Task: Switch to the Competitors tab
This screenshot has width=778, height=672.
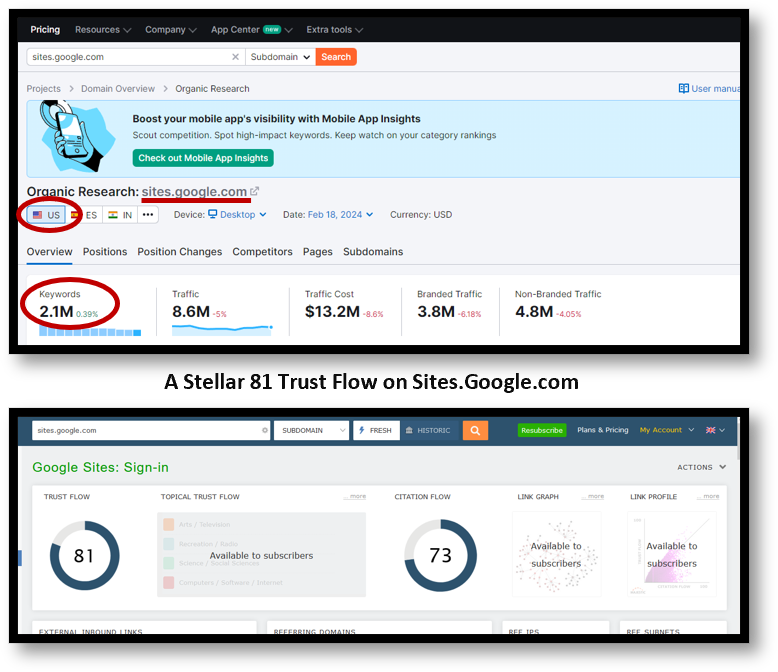Action: pyautogui.click(x=262, y=252)
